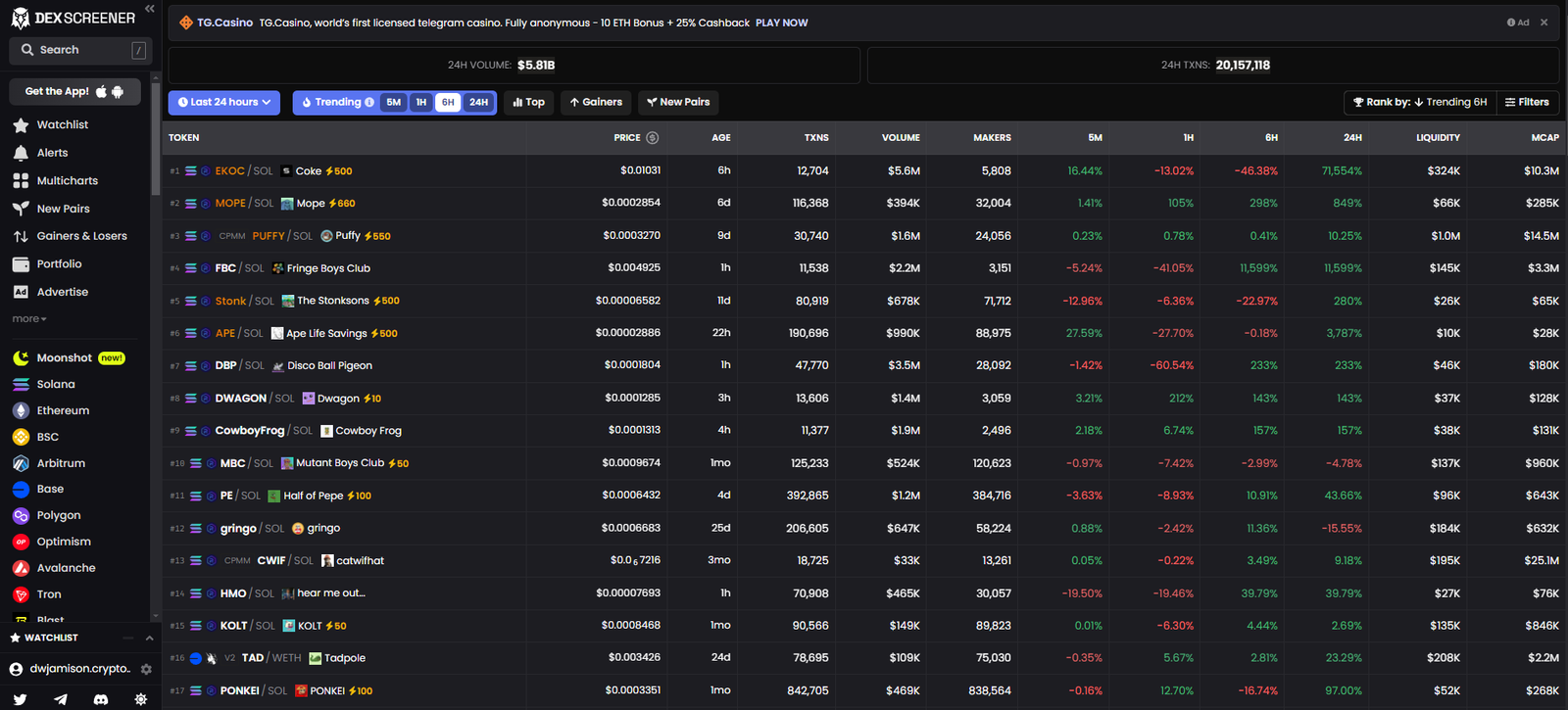The width and height of the screenshot is (1568, 710).
Task: Open the DEX Screener logo home link
Action: click(73, 18)
